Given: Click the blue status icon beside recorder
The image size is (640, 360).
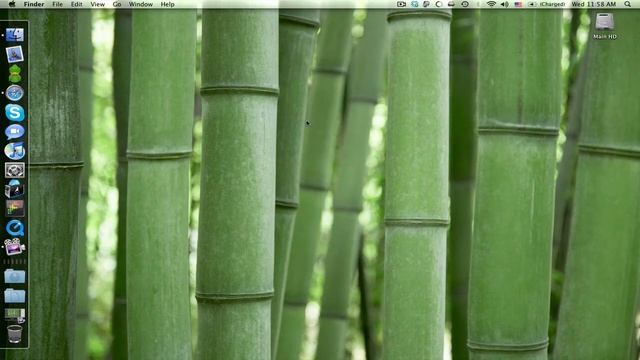Looking at the screenshot, I should [415, 4].
